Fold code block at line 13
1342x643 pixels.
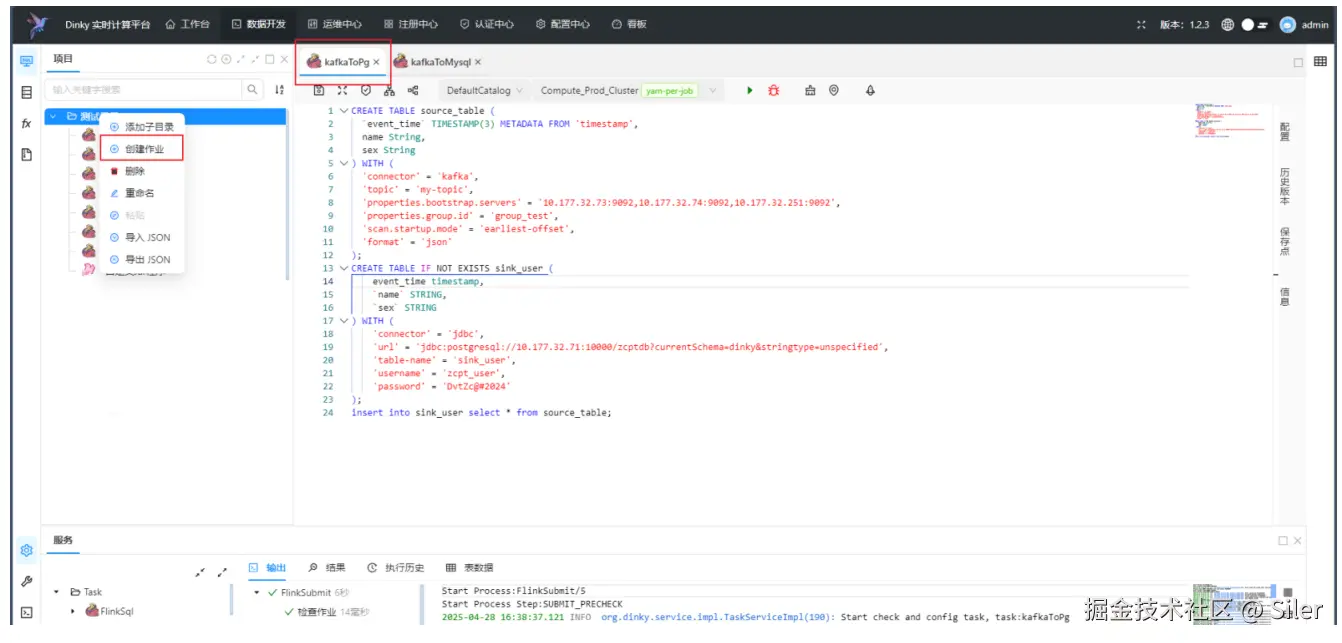pos(344,268)
